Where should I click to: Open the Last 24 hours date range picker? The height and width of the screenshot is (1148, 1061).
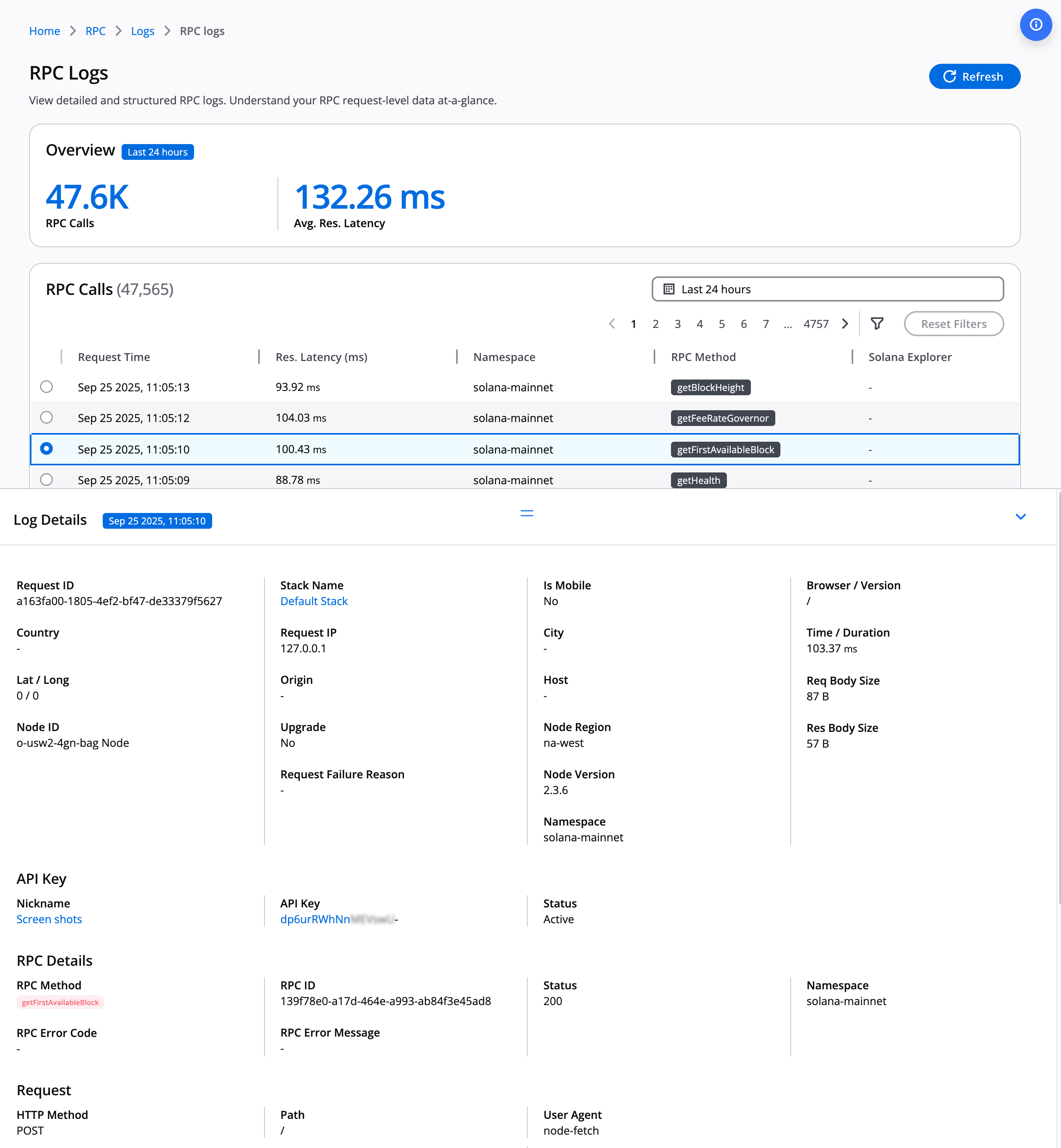coord(827,289)
